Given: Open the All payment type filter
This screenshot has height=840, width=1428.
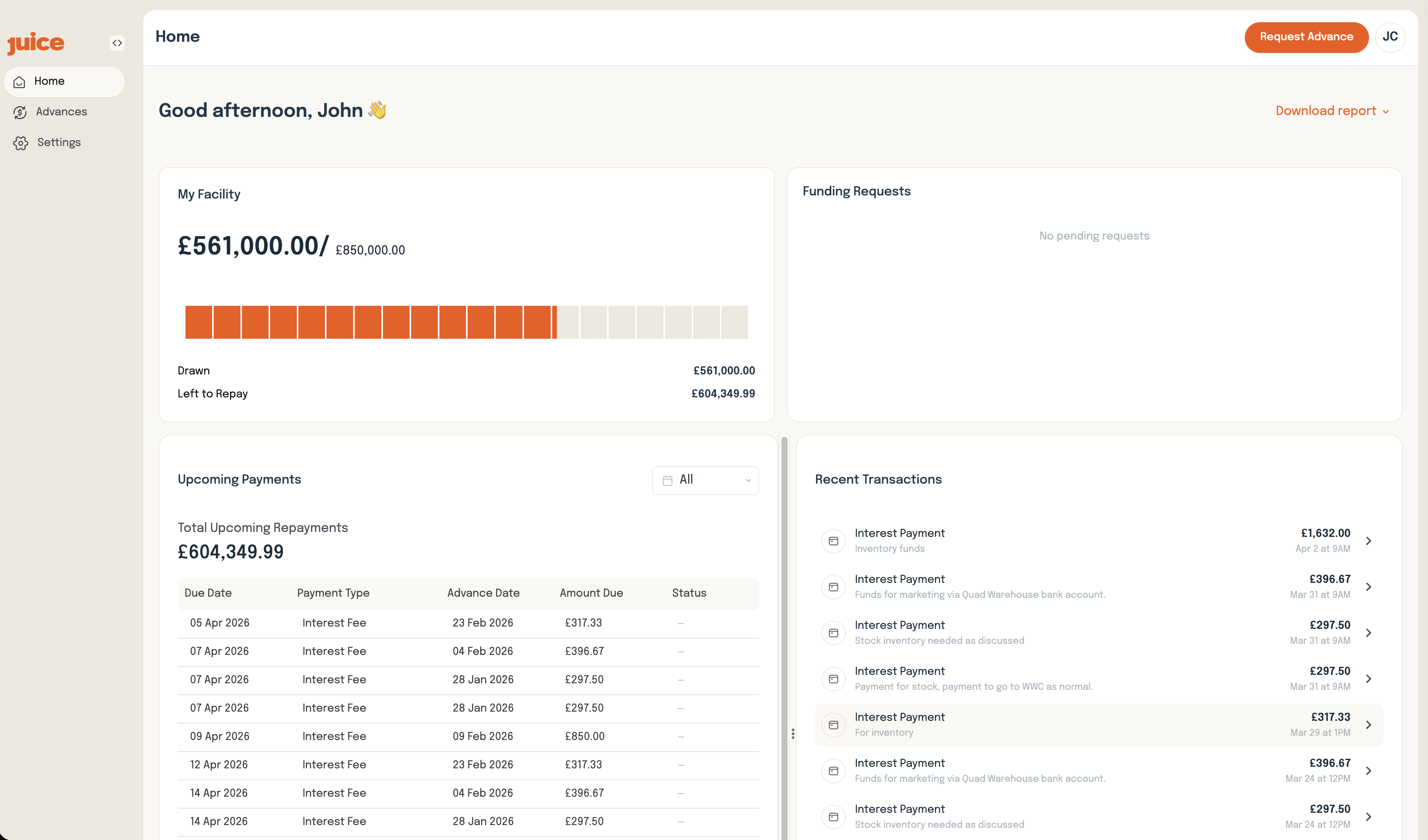Looking at the screenshot, I should tap(705, 480).
